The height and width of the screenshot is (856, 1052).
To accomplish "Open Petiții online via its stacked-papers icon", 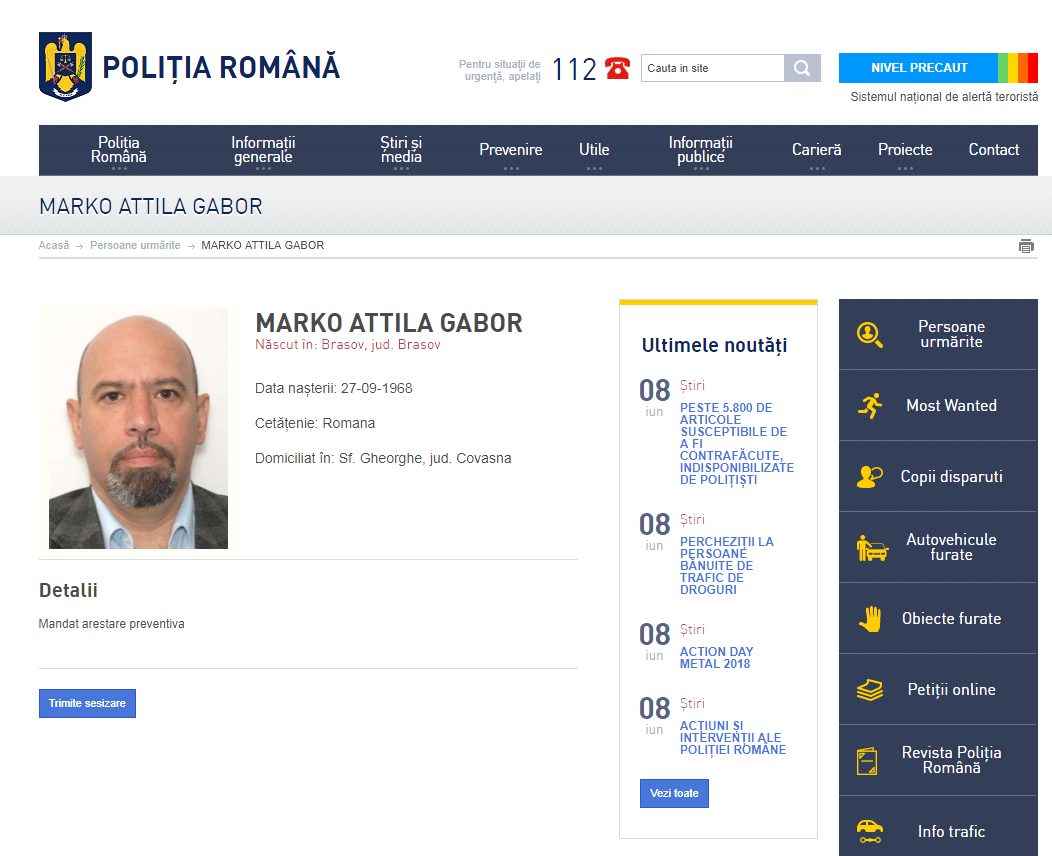I will point(869,688).
